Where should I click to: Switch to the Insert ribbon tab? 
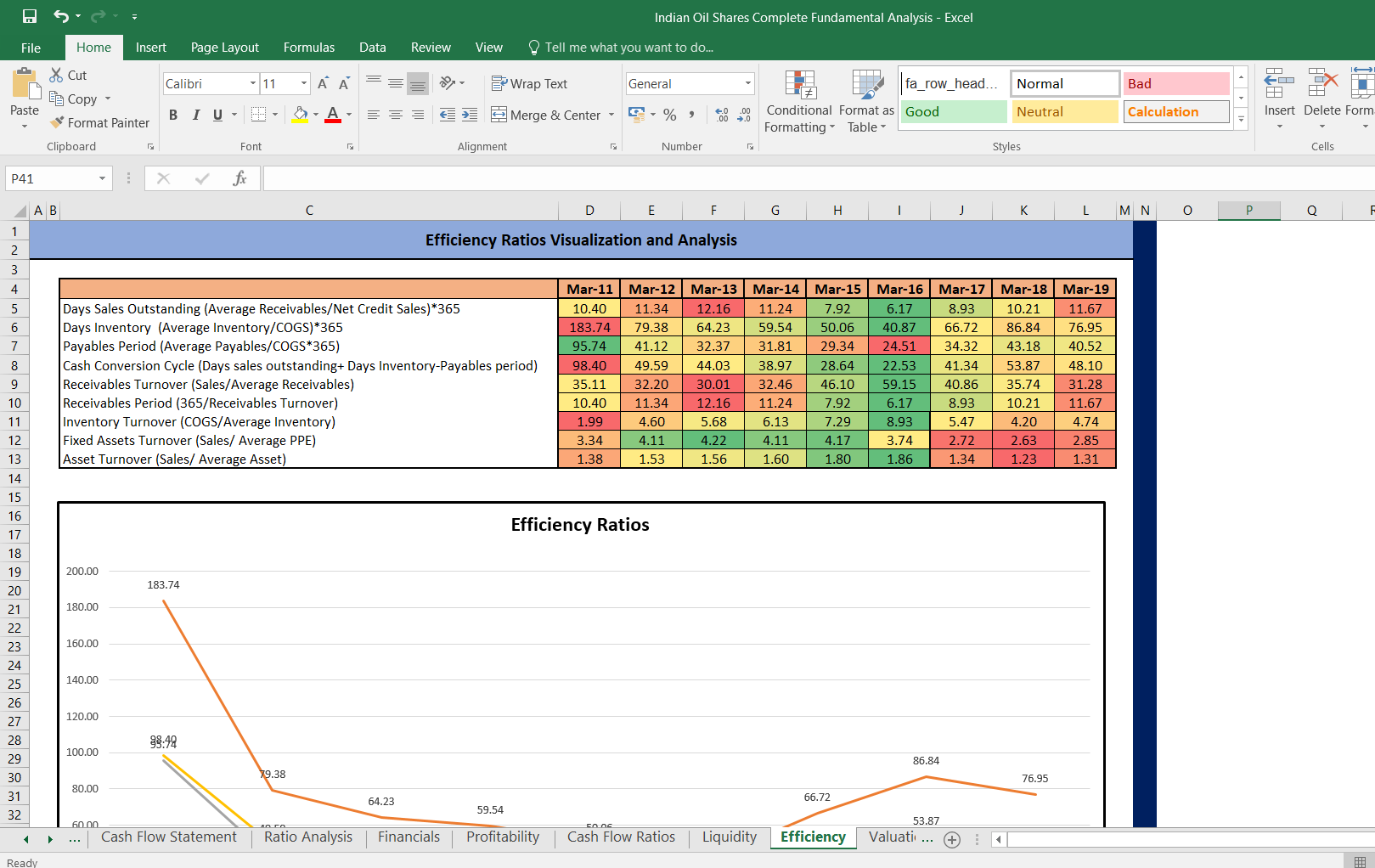tap(151, 48)
